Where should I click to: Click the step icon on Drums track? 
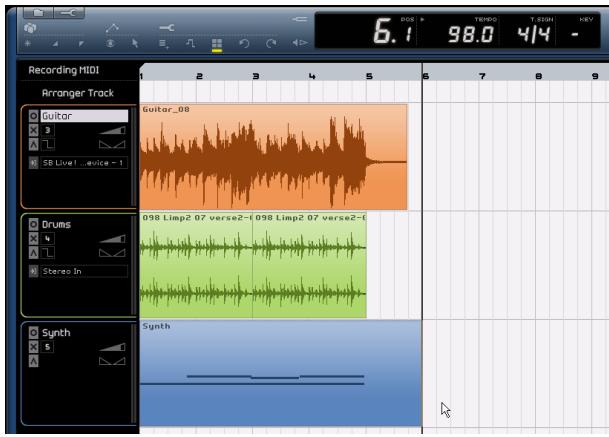(x=48, y=253)
